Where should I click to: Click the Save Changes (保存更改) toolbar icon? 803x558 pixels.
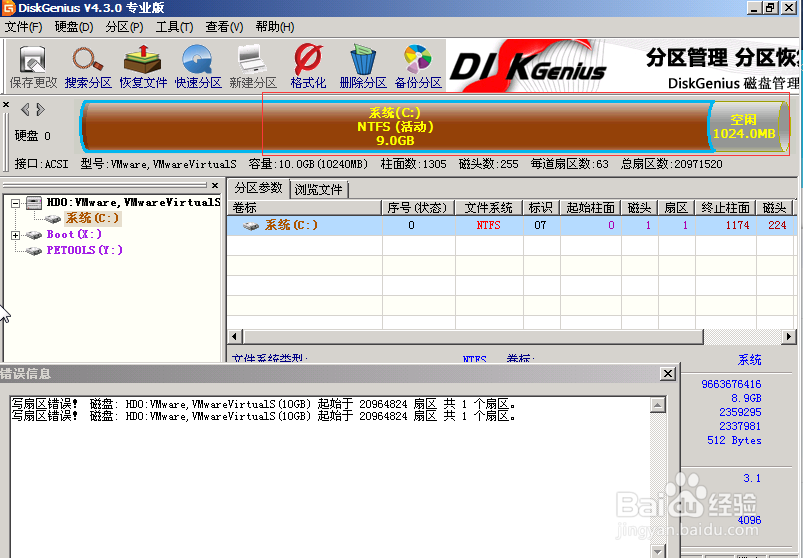point(33,67)
